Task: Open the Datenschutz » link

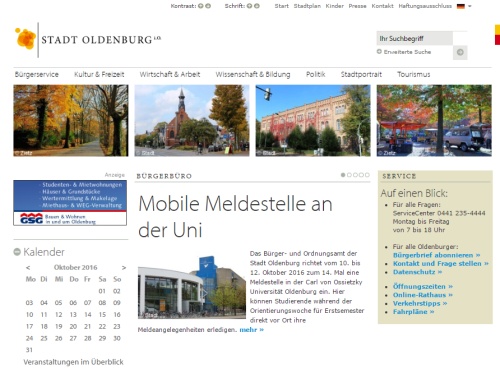Action: click(417, 272)
